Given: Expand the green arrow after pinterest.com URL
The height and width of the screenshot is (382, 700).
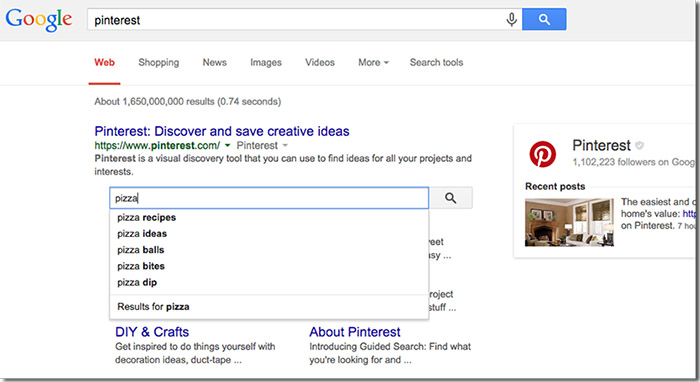Looking at the screenshot, I should pos(227,145).
